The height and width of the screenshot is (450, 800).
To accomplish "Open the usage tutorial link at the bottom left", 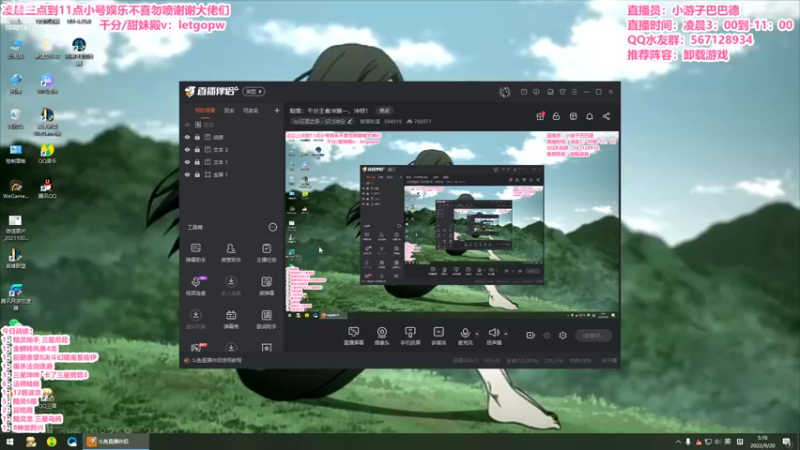I will click(217, 360).
